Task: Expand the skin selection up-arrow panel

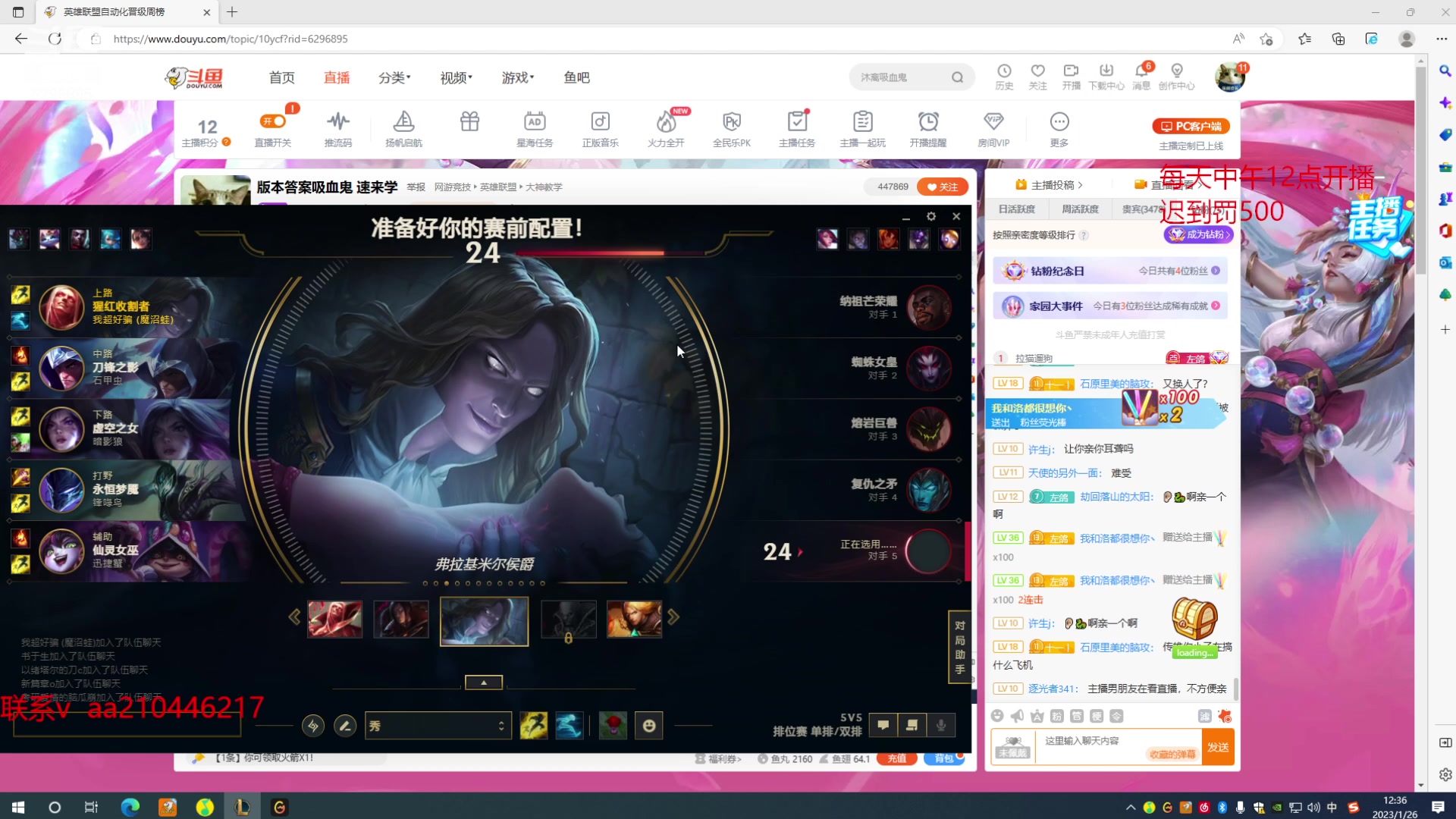Action: pos(484,682)
